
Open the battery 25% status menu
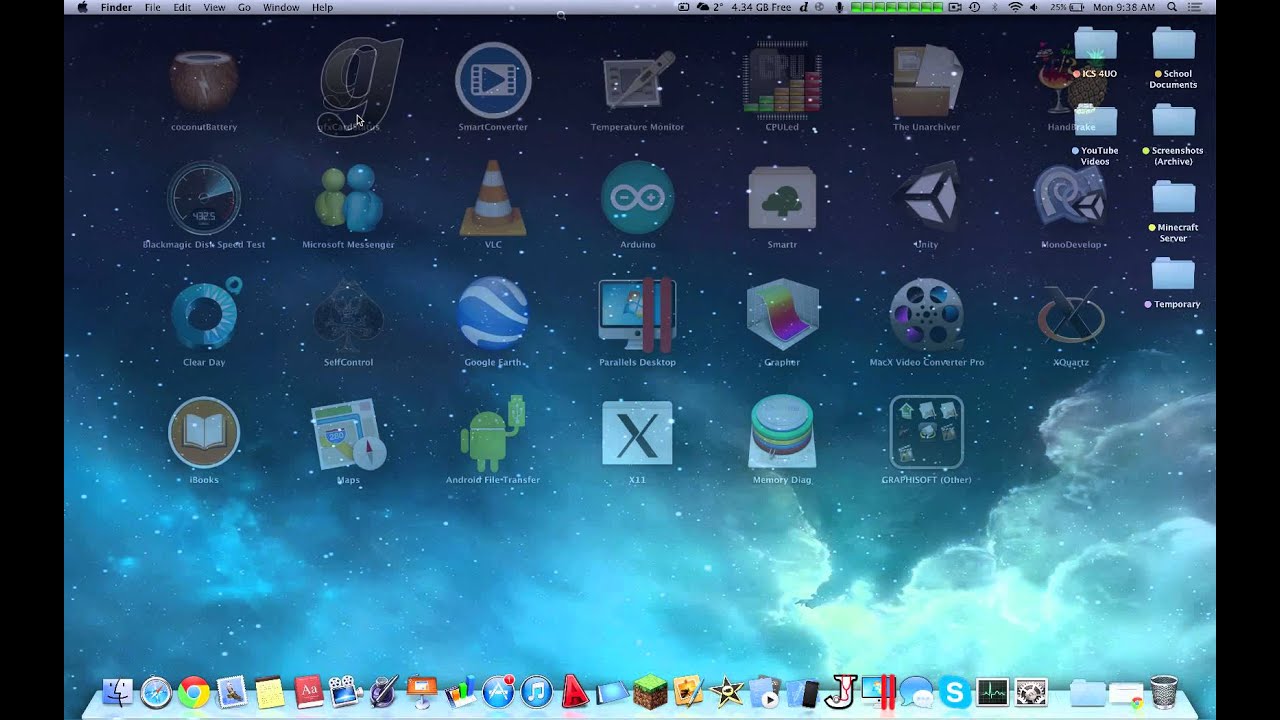click(1065, 7)
